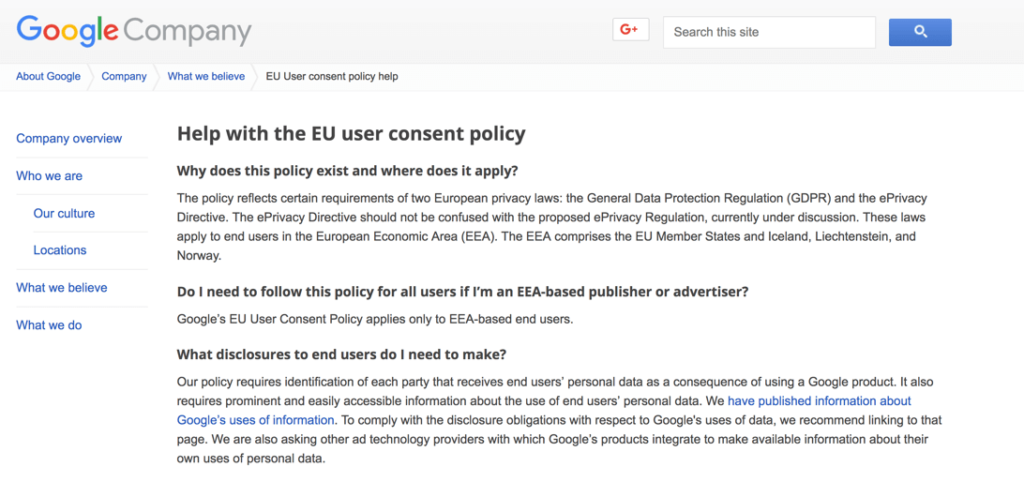Focus the Search this site field
The image size is (1024, 482).
pyautogui.click(x=769, y=32)
